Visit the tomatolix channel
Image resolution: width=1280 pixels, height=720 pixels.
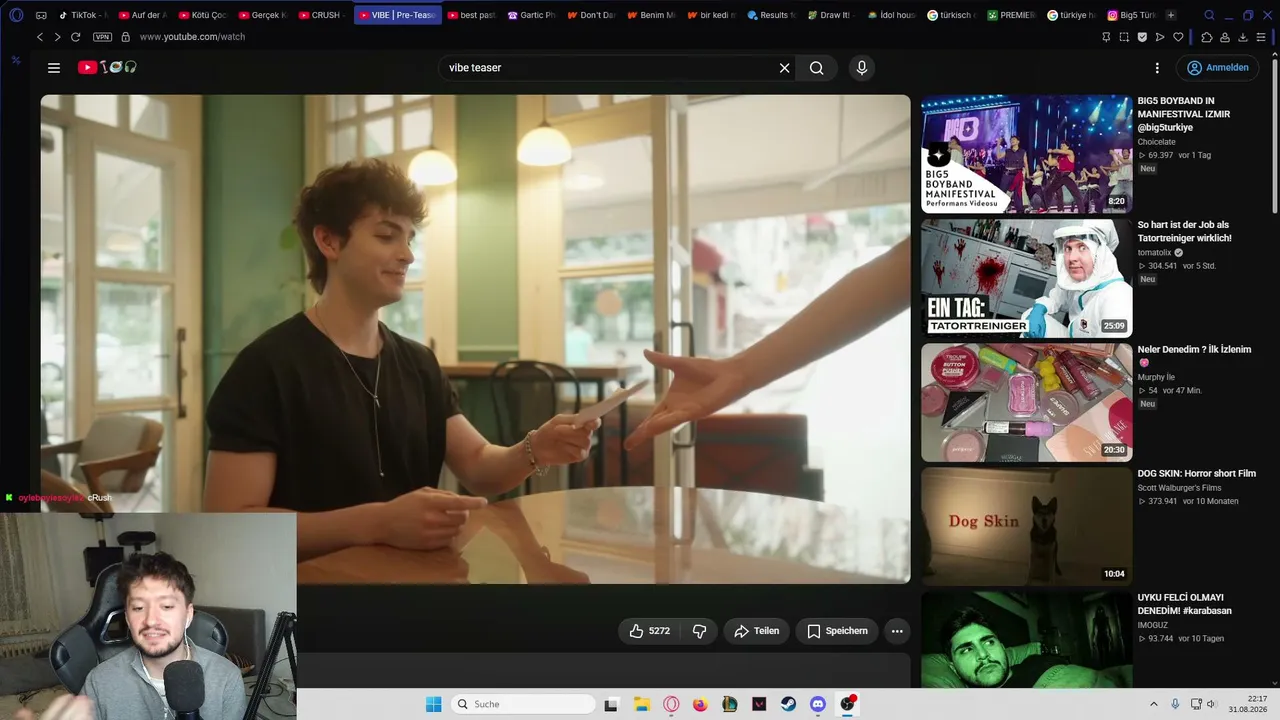[x=1154, y=253]
